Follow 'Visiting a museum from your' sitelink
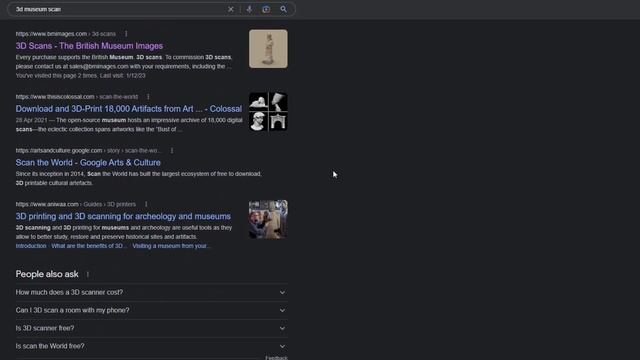Image resolution: width=640 pixels, height=360 pixels. click(171, 246)
